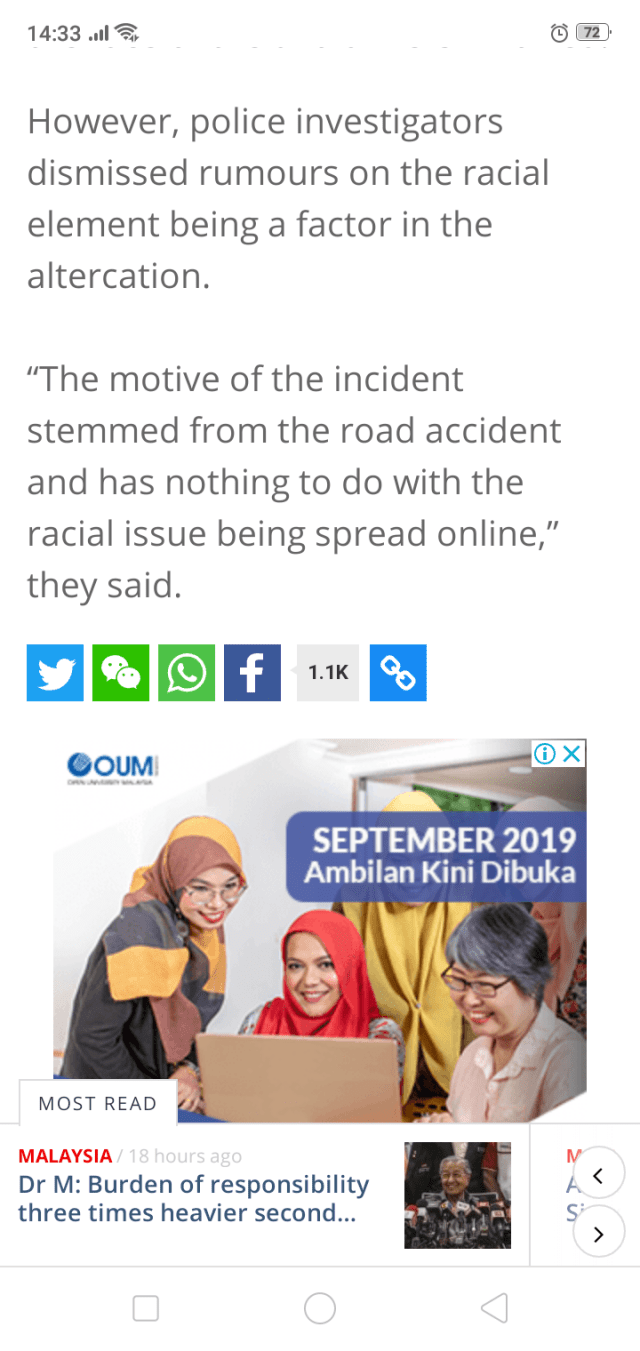
Task: Close the OUM advertisement with X
Action: pyautogui.click(x=572, y=754)
